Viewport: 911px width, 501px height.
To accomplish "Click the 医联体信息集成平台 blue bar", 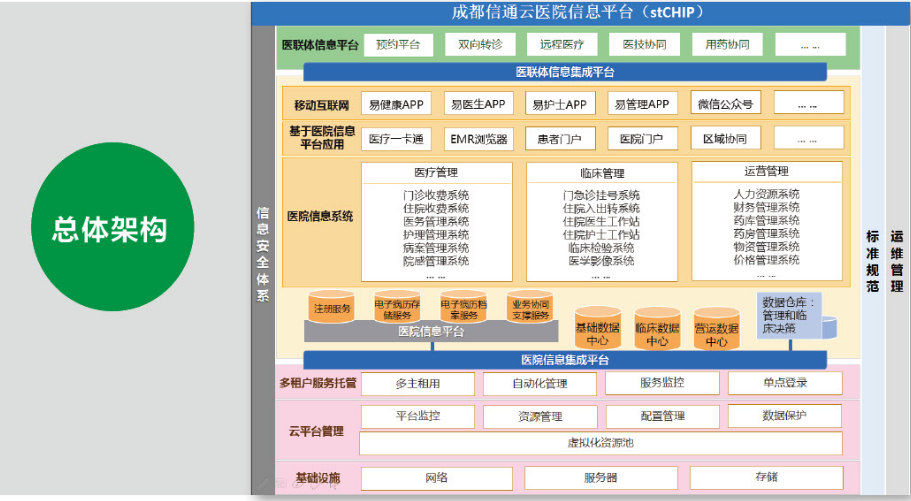I will click(x=565, y=72).
